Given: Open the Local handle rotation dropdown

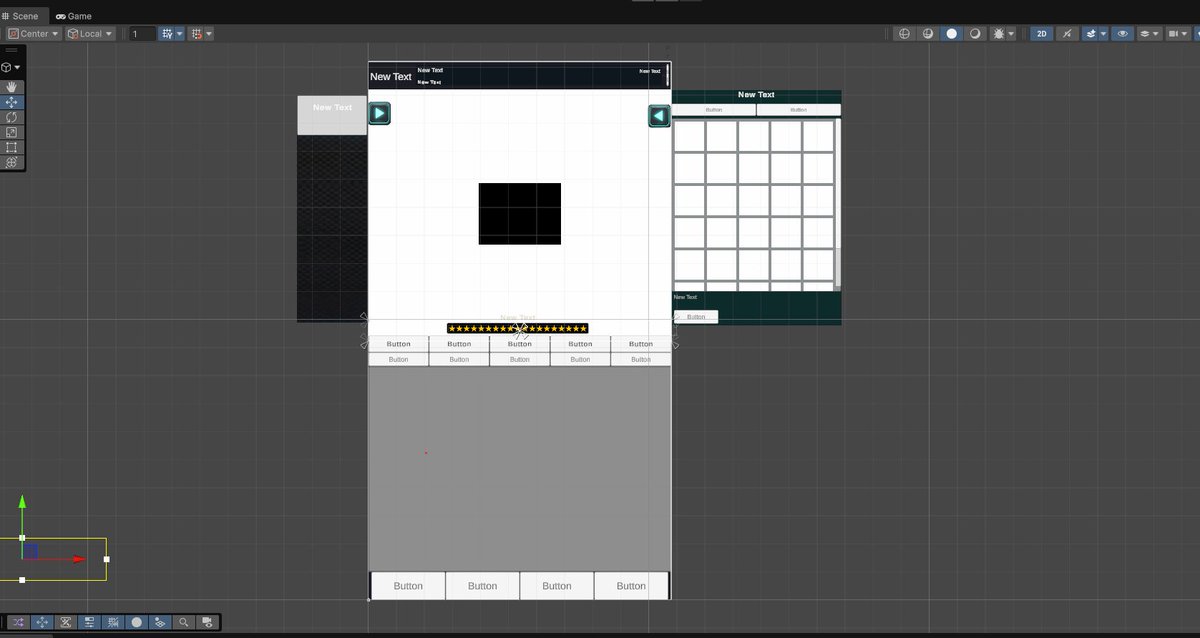Looking at the screenshot, I should (x=90, y=34).
